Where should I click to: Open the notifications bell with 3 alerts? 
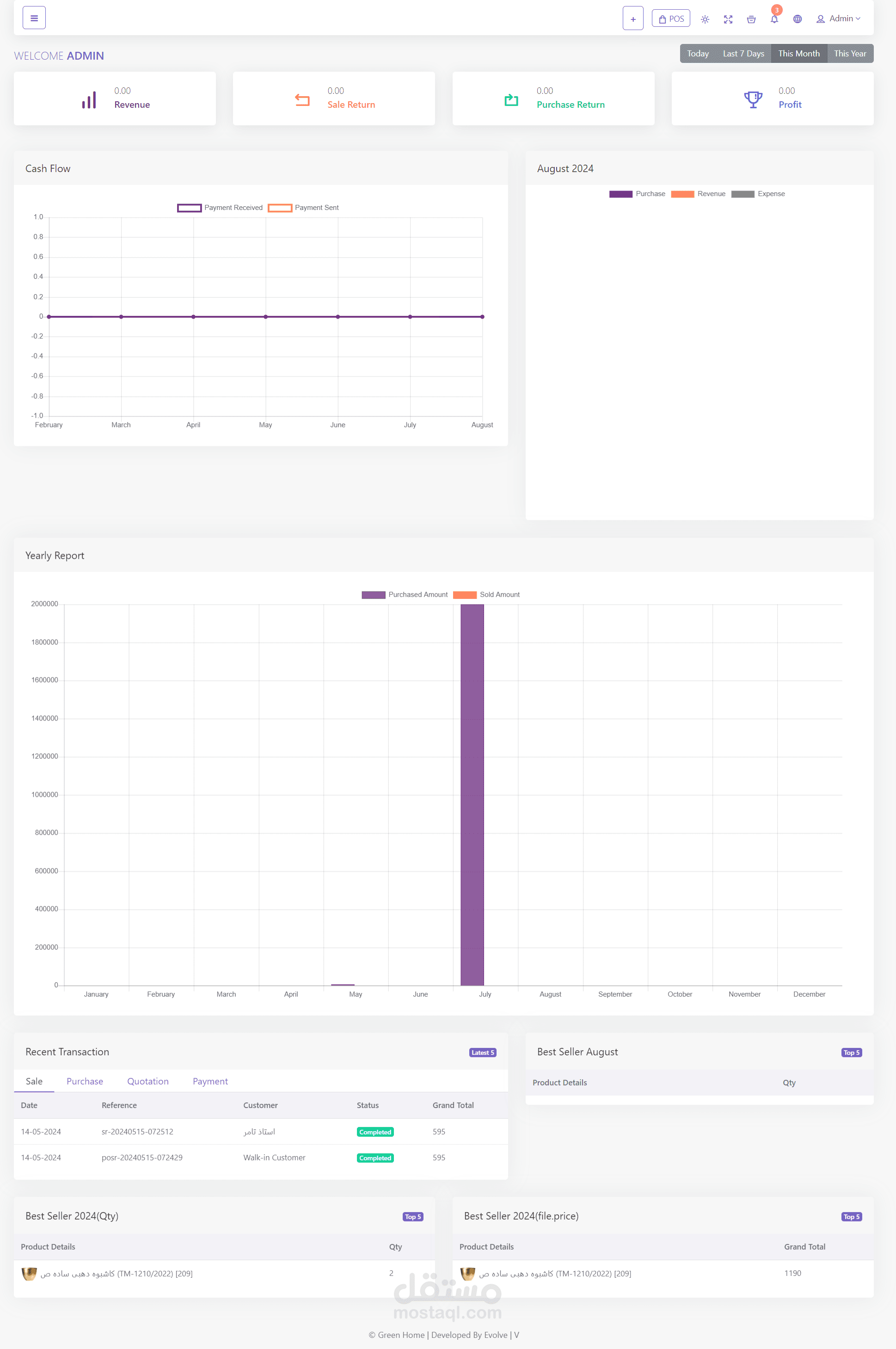click(774, 19)
